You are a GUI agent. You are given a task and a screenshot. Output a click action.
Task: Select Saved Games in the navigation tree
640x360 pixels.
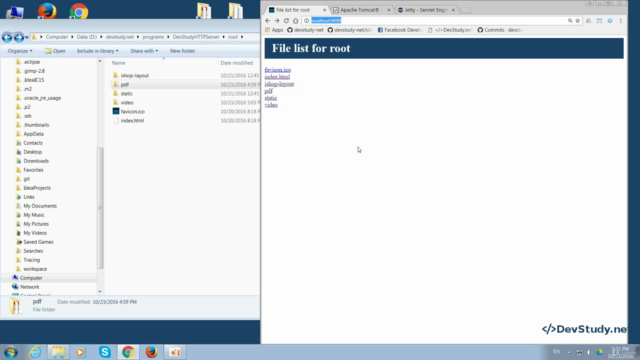click(38, 242)
